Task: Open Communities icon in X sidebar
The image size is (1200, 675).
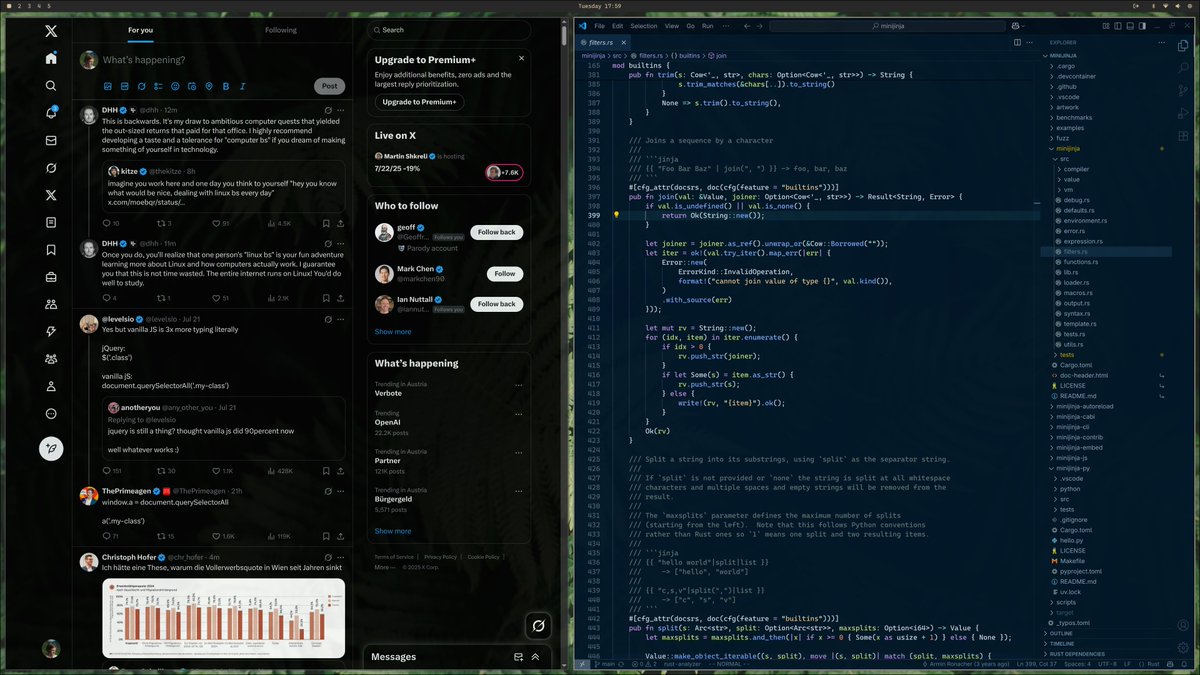Action: point(51,304)
